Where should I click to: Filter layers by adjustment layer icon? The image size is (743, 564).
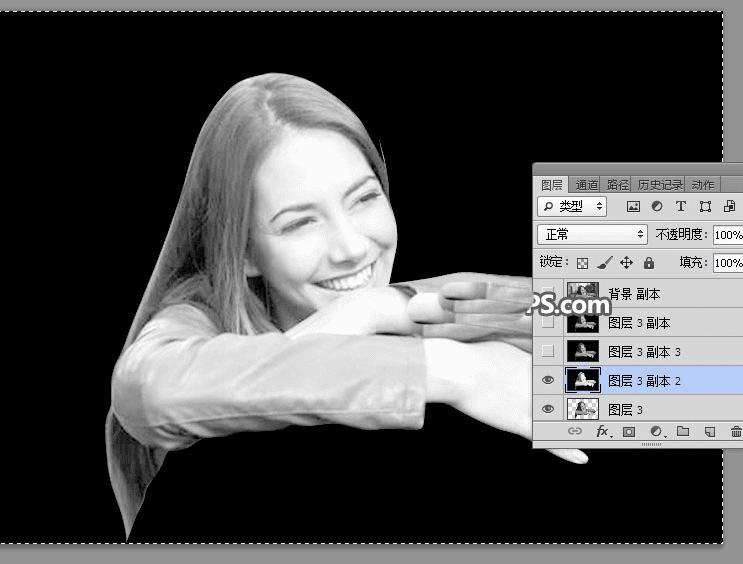(x=657, y=206)
